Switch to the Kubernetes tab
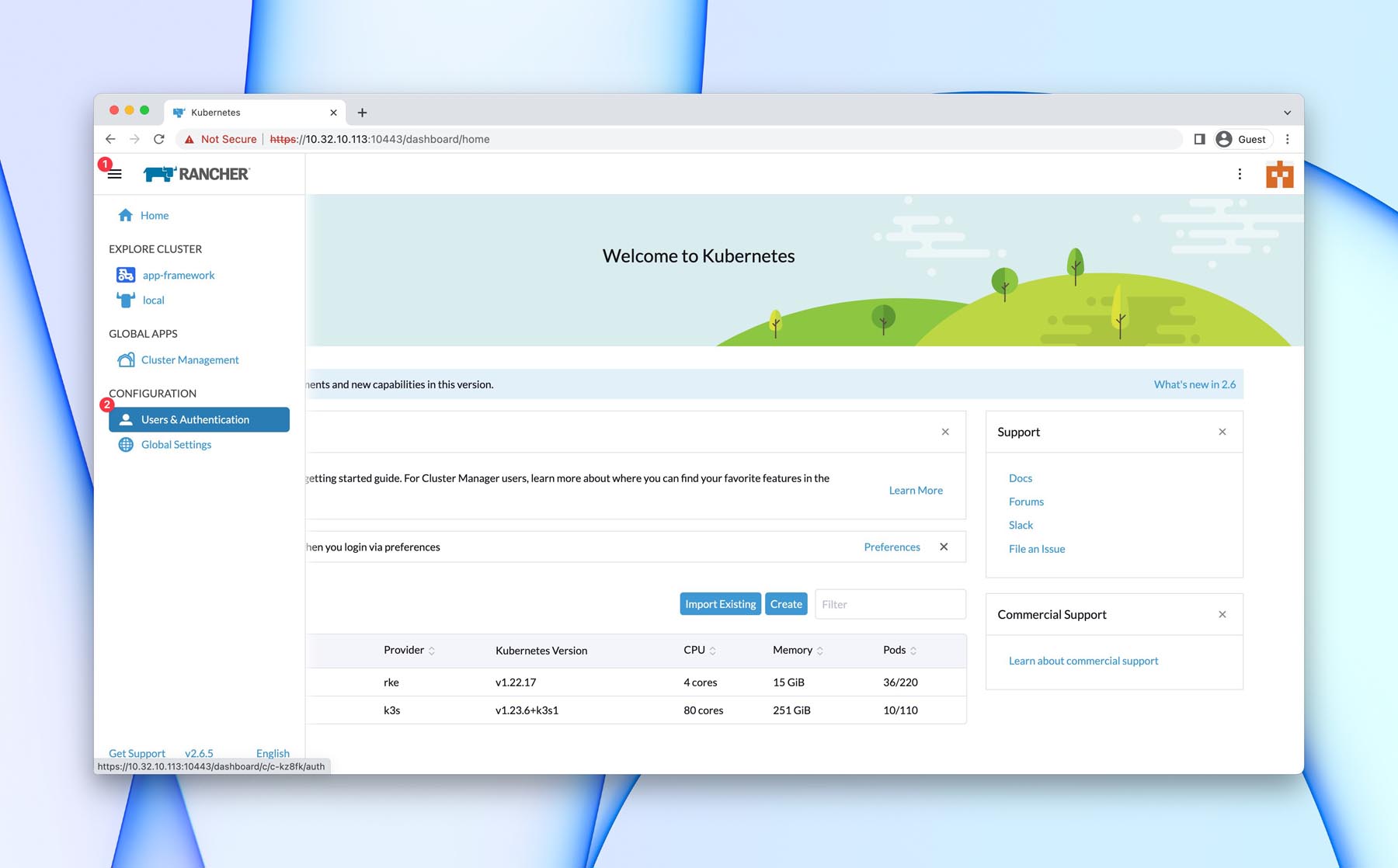Screen dimensions: 1398x868 255,113
